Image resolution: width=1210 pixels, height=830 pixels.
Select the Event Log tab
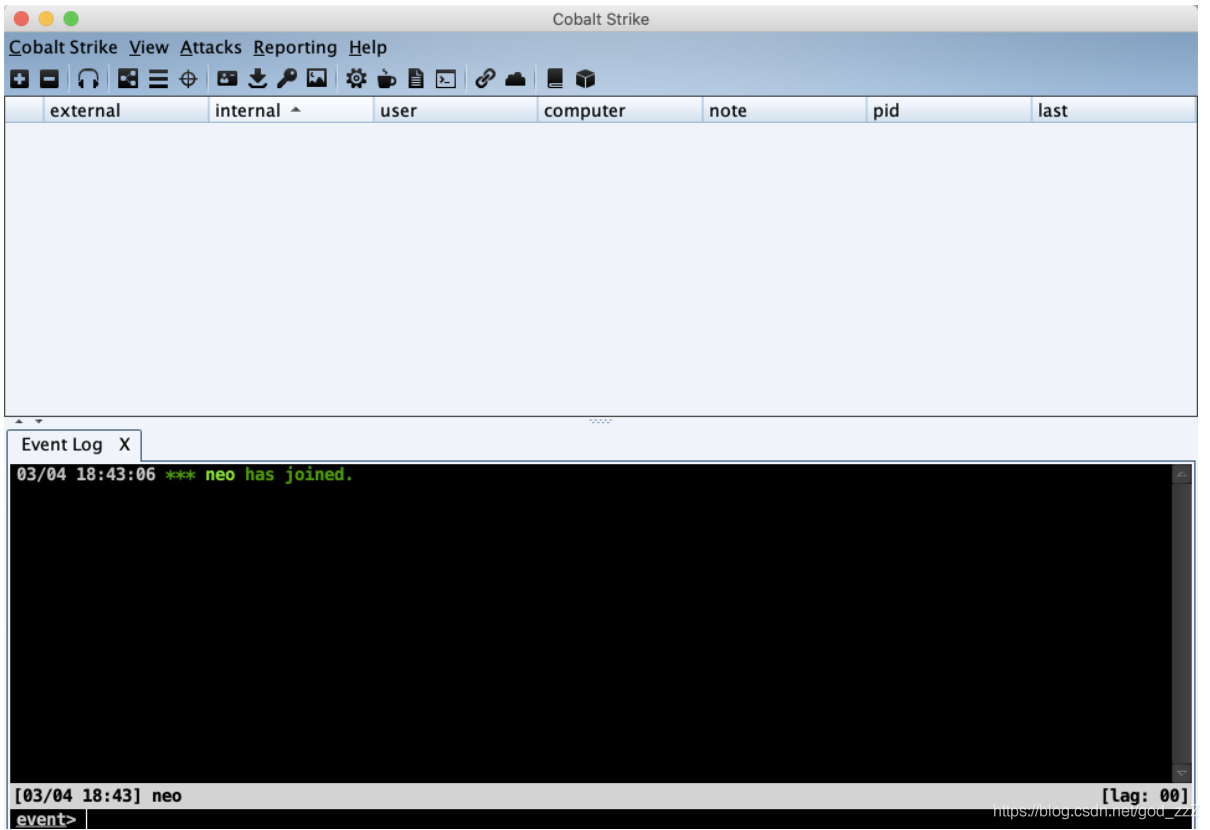[x=62, y=445]
